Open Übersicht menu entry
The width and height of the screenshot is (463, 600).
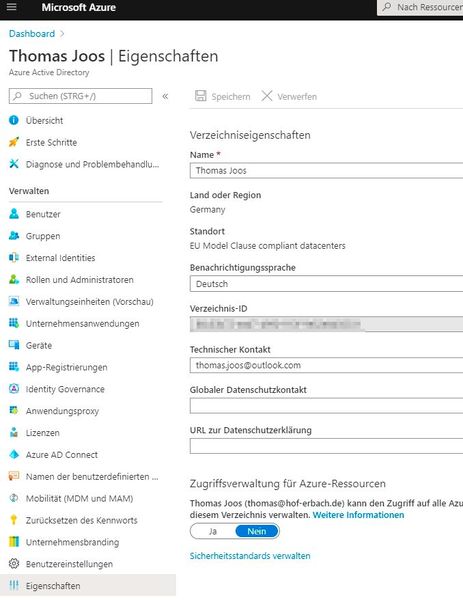point(44,120)
